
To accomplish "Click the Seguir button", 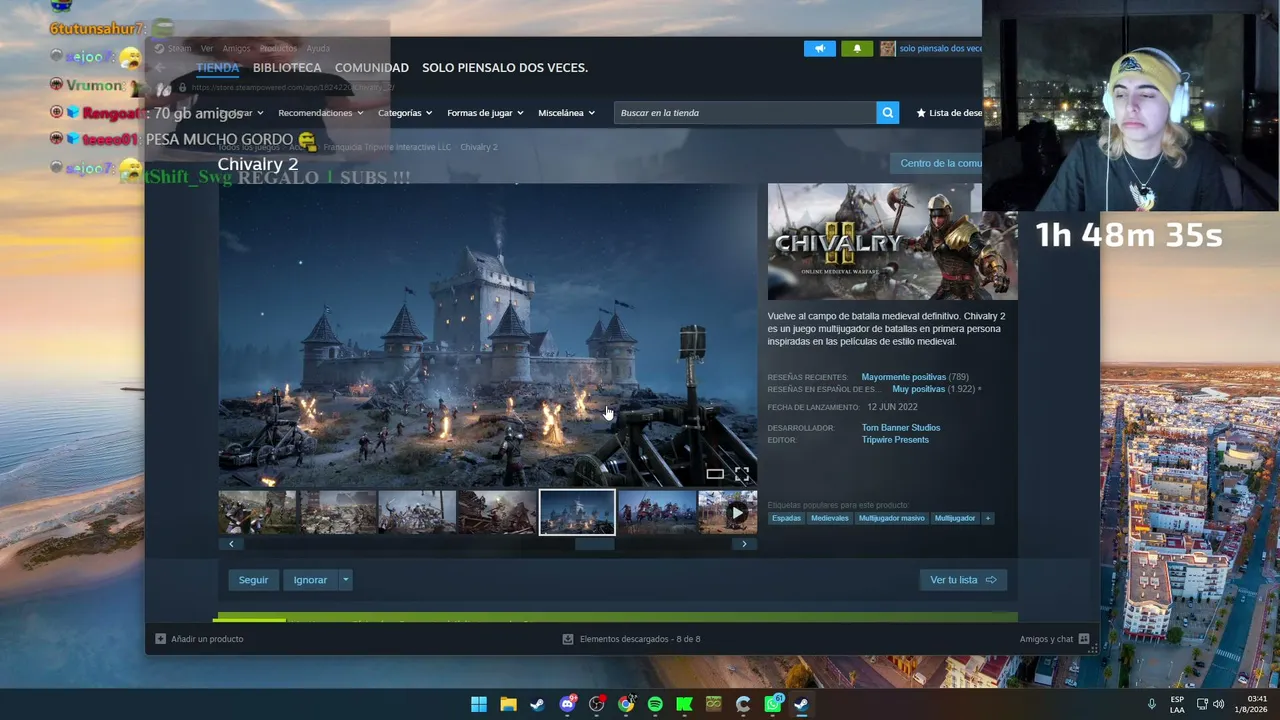I will pos(253,580).
